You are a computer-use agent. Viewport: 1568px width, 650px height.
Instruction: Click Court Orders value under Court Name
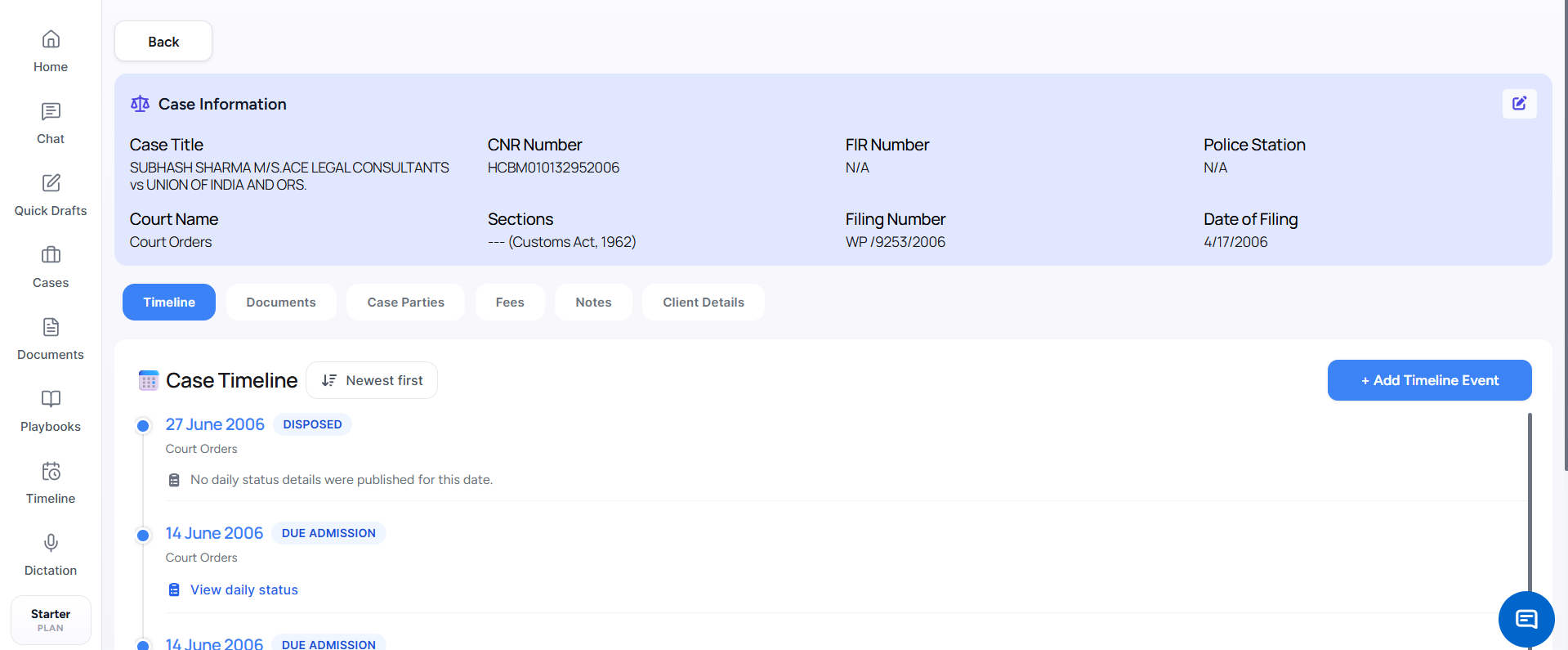pyautogui.click(x=171, y=242)
